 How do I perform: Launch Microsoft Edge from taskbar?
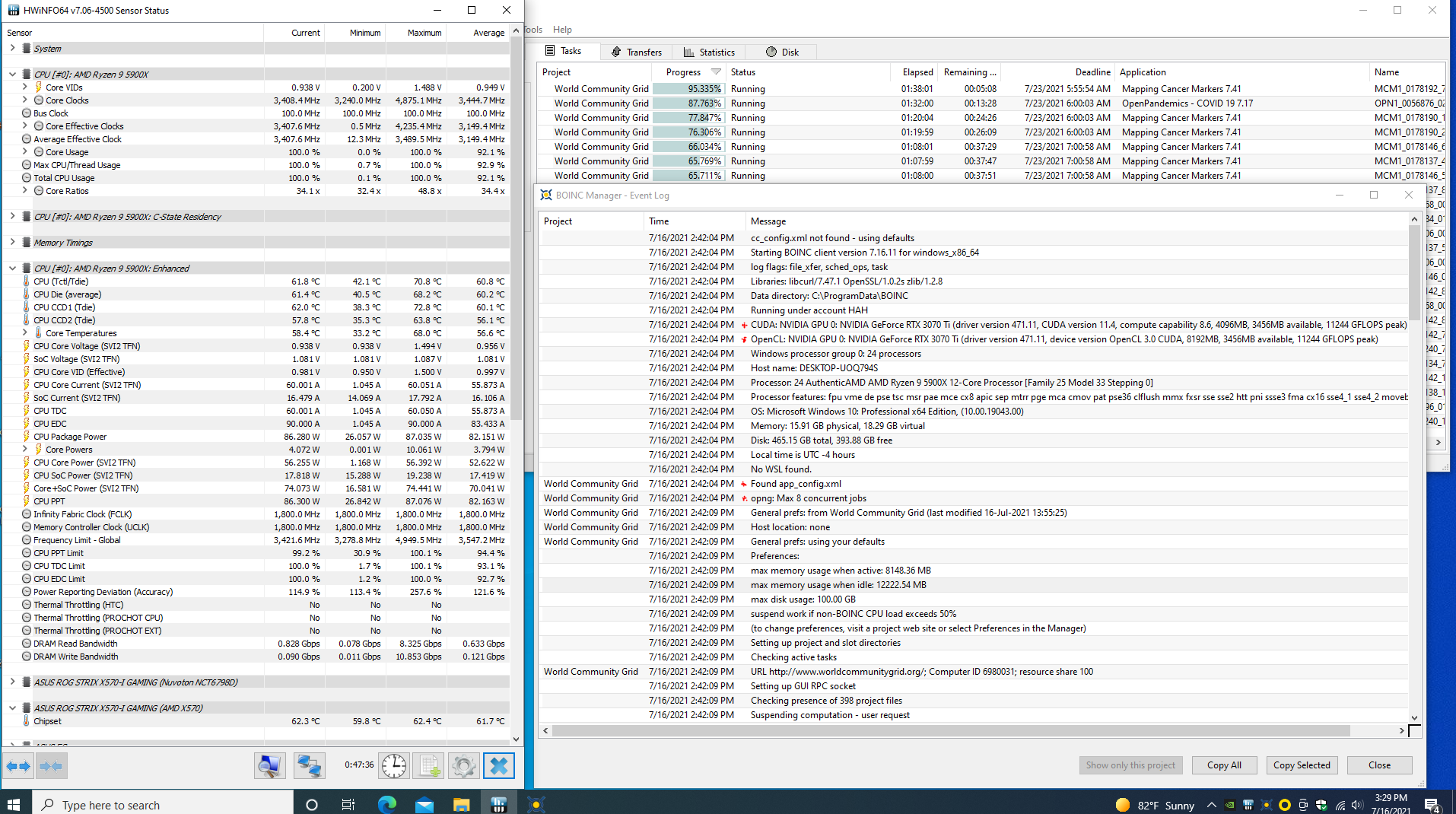click(387, 805)
